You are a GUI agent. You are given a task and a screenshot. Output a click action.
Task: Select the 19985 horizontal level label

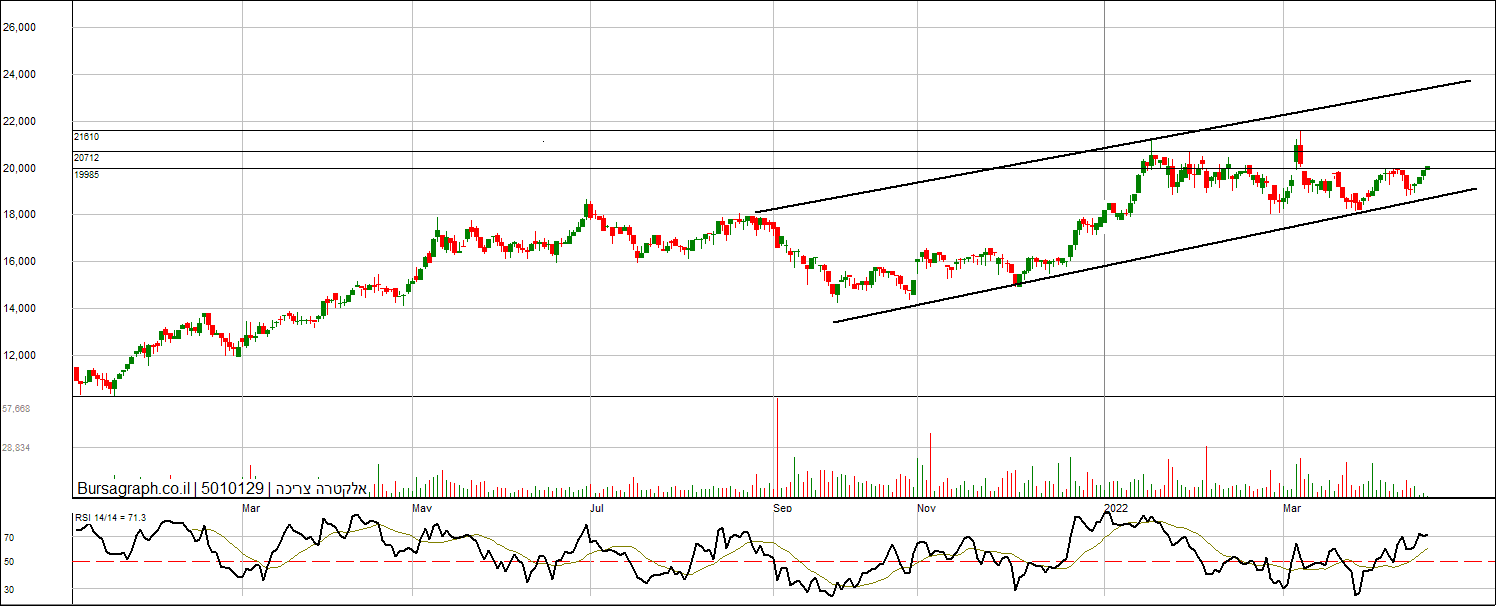pyautogui.click(x=87, y=175)
